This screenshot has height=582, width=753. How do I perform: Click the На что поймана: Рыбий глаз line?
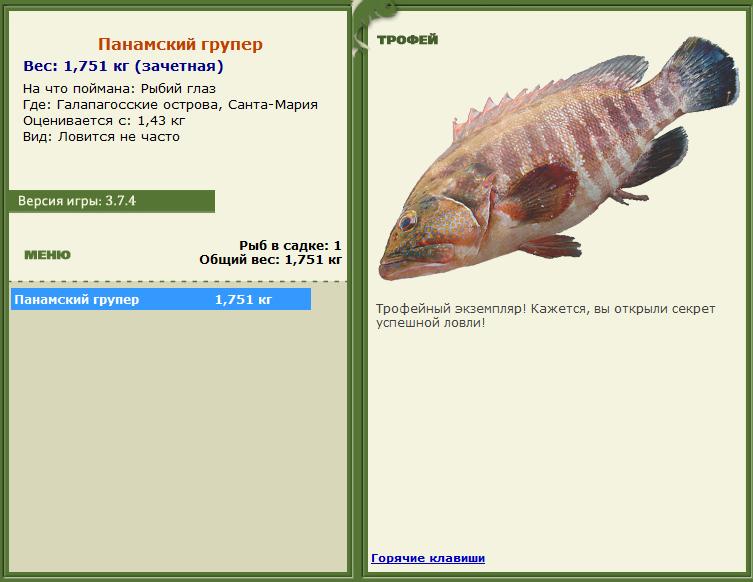119,89
